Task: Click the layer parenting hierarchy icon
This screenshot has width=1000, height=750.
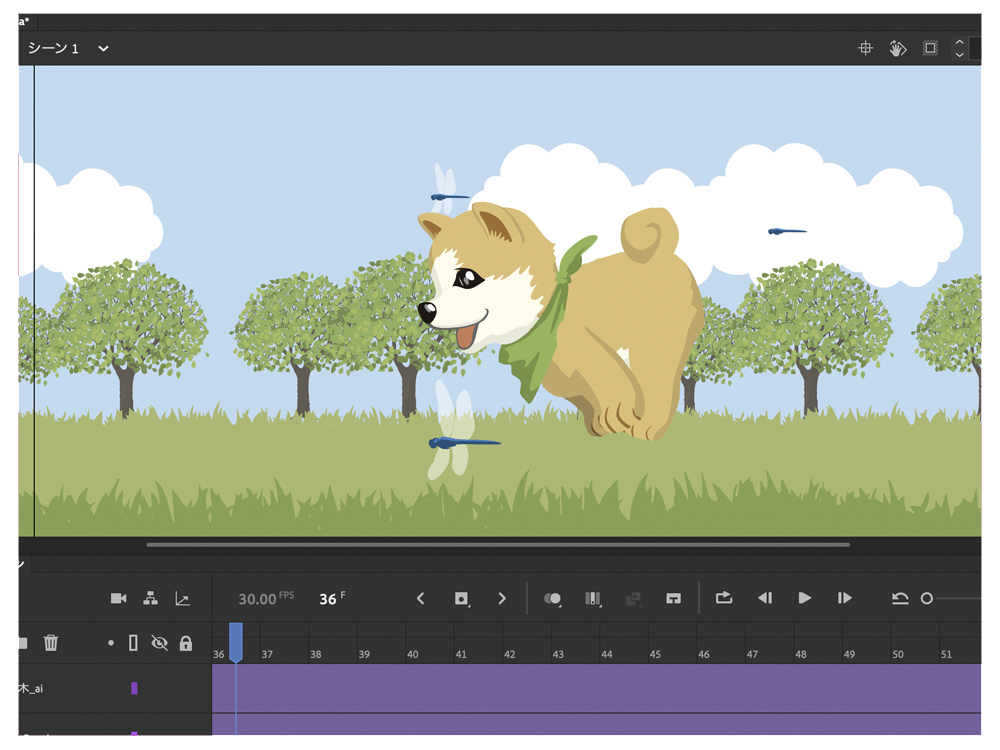Action: coord(150,598)
